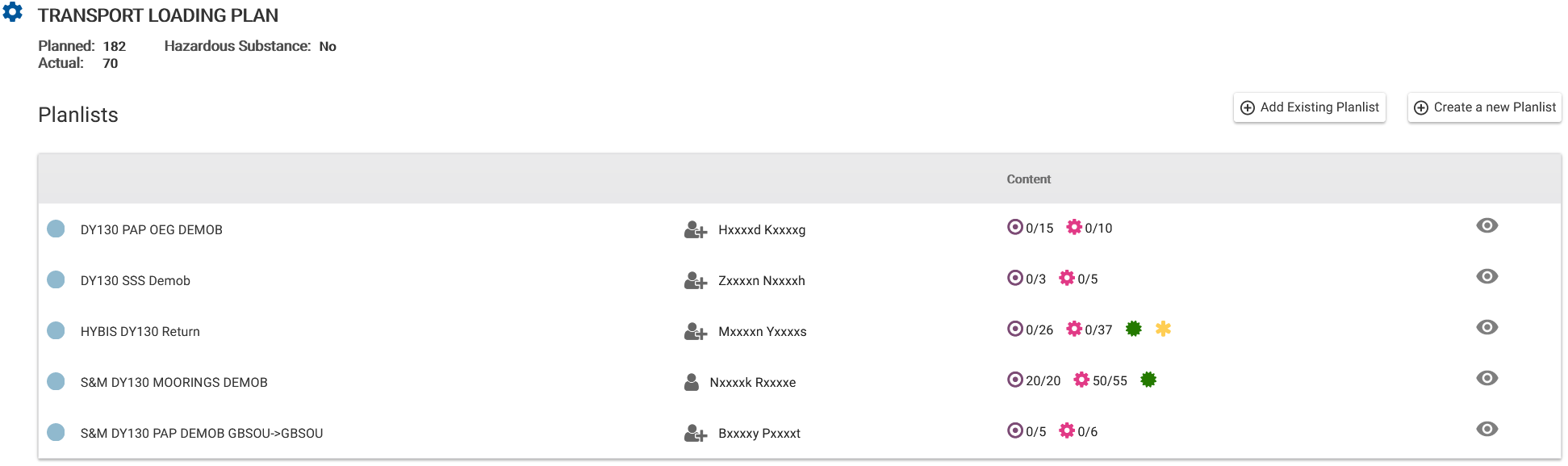Click green badge in S&M MOORINGS DEMOB row
Viewport: 1568px width, 466px height.
1148,380
